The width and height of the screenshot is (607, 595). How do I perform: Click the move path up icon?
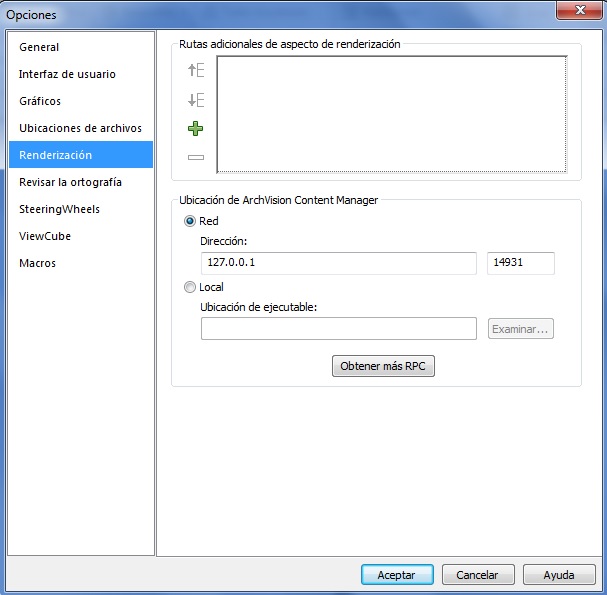tap(196, 70)
